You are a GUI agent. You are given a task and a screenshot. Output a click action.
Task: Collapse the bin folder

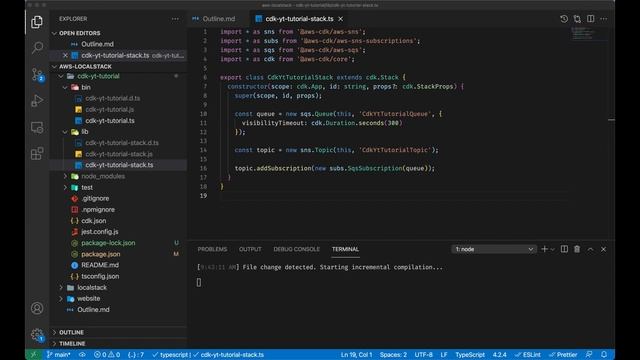86,87
